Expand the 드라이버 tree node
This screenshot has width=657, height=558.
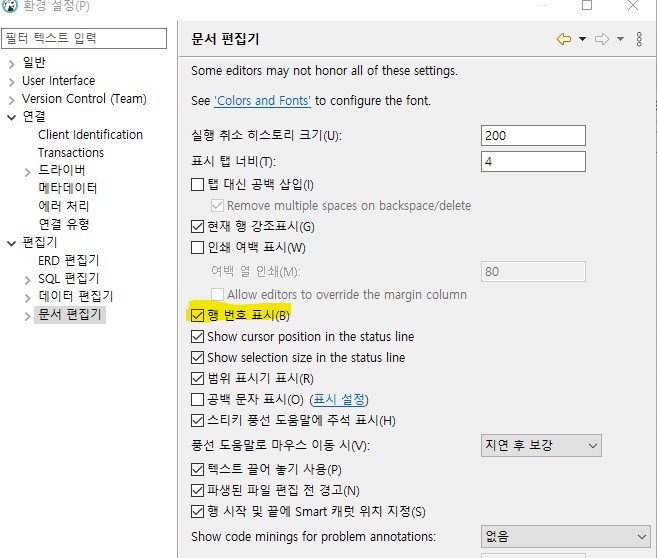tap(27, 172)
